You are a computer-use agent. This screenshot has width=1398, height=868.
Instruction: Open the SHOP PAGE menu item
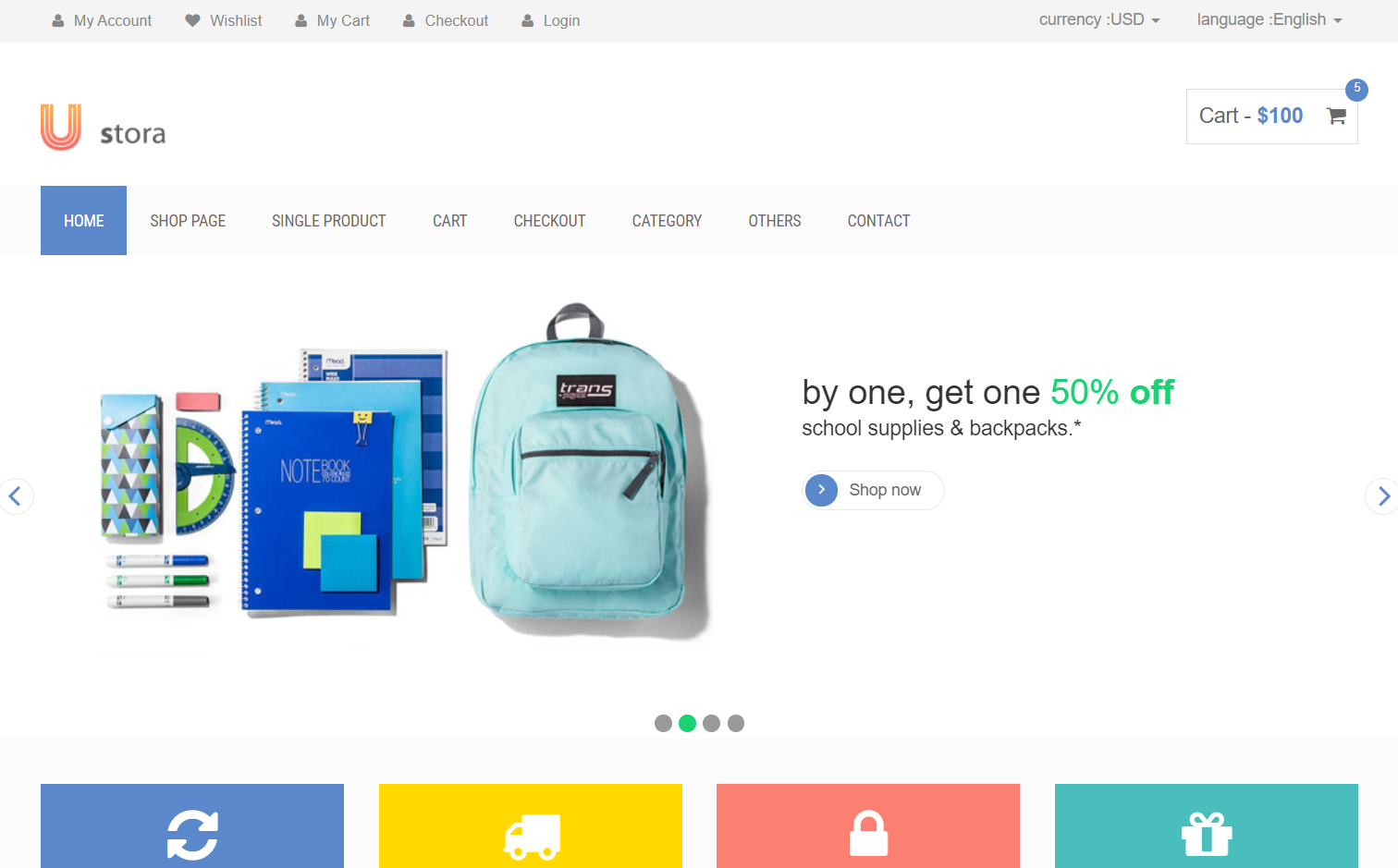188,221
